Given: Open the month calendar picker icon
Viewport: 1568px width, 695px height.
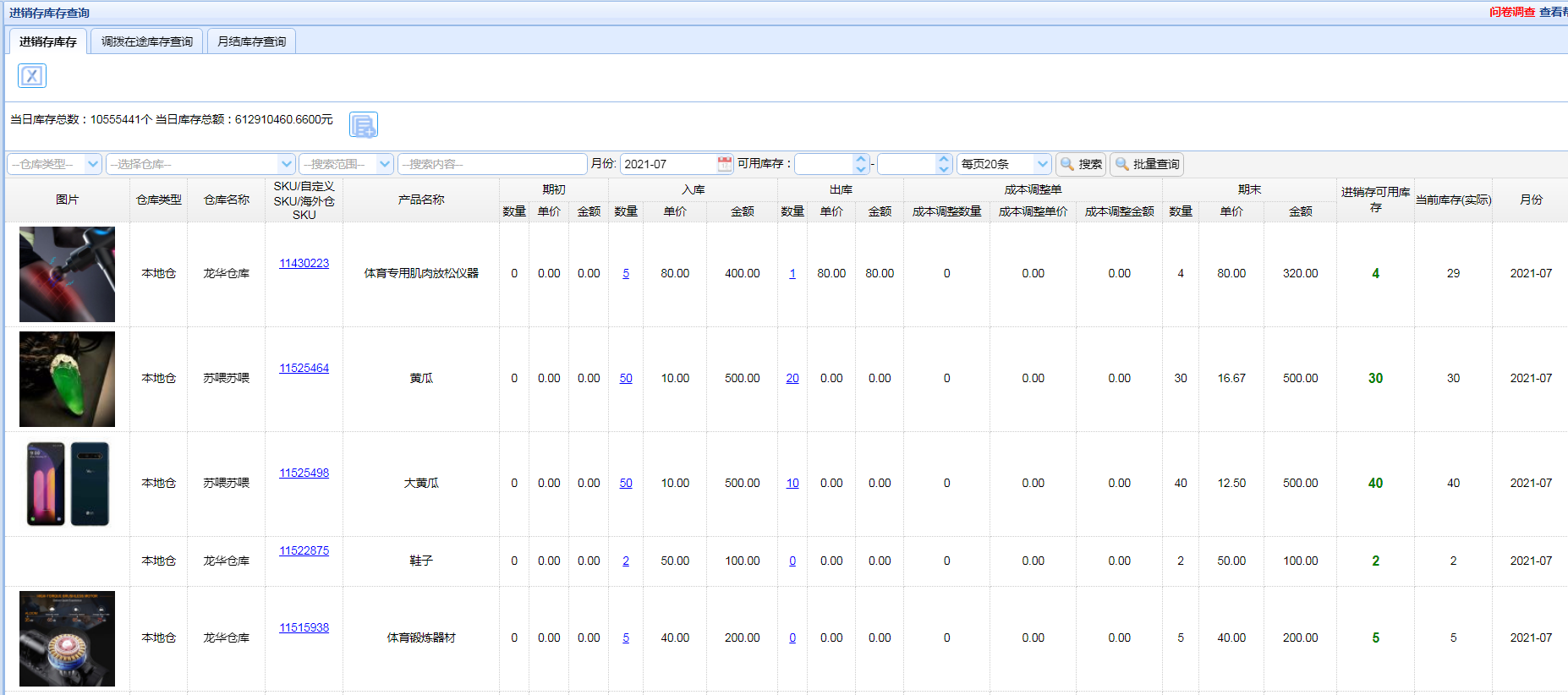Looking at the screenshot, I should 725,164.
